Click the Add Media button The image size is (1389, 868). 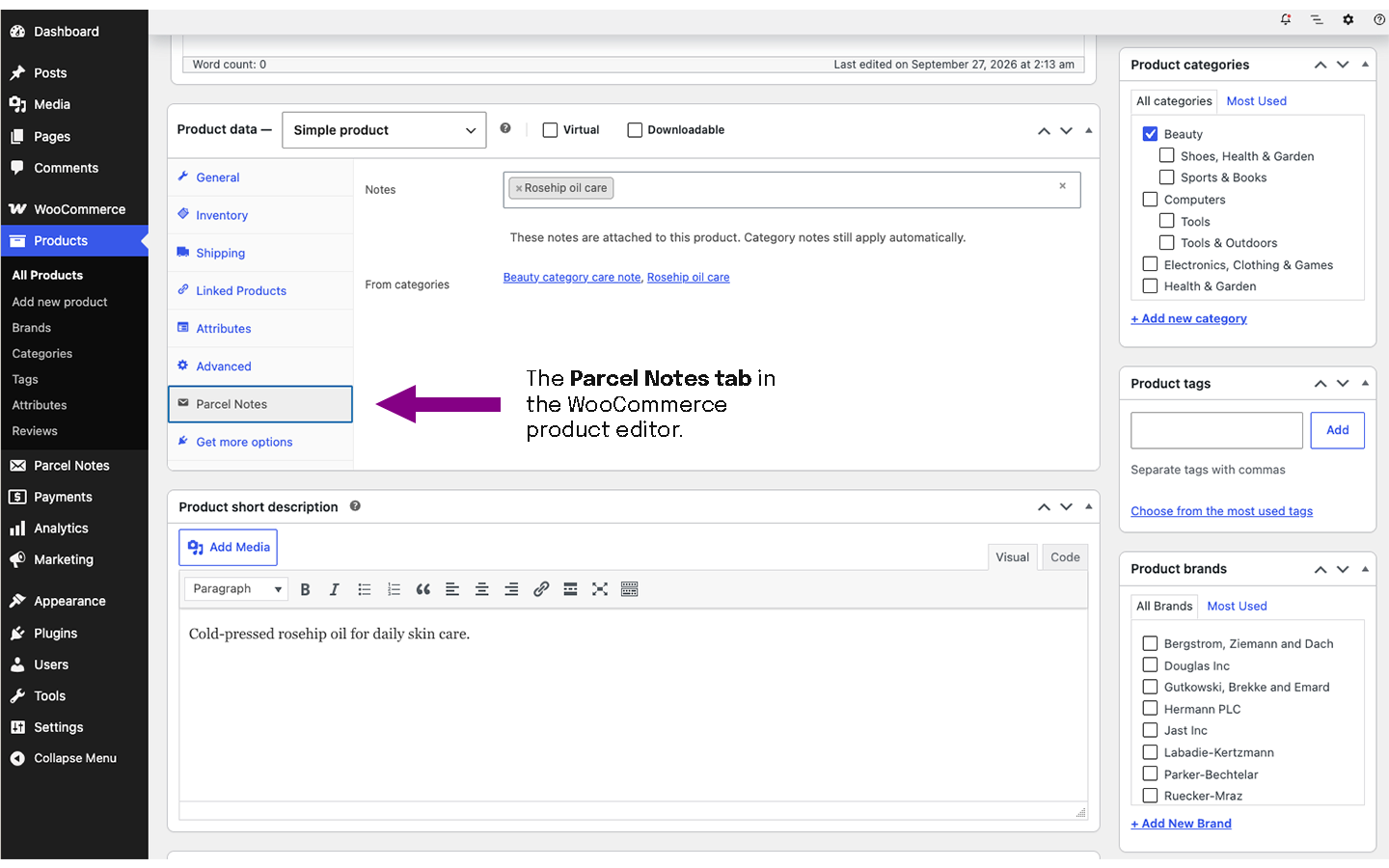point(228,547)
